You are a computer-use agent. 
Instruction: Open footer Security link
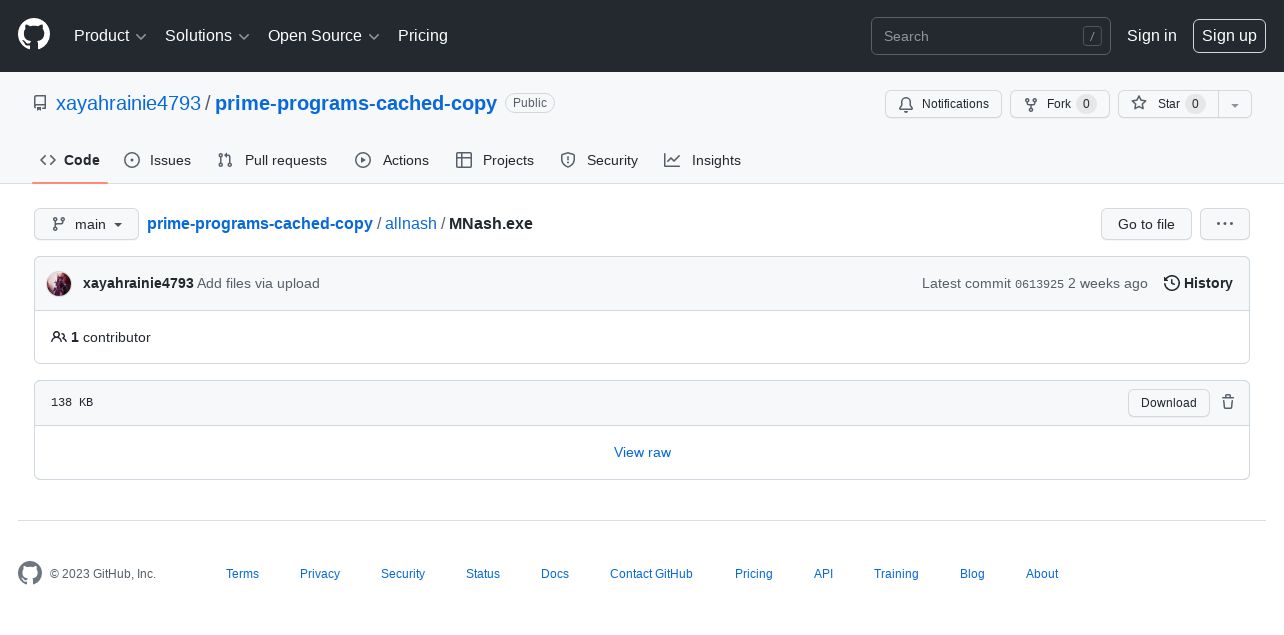tap(403, 574)
